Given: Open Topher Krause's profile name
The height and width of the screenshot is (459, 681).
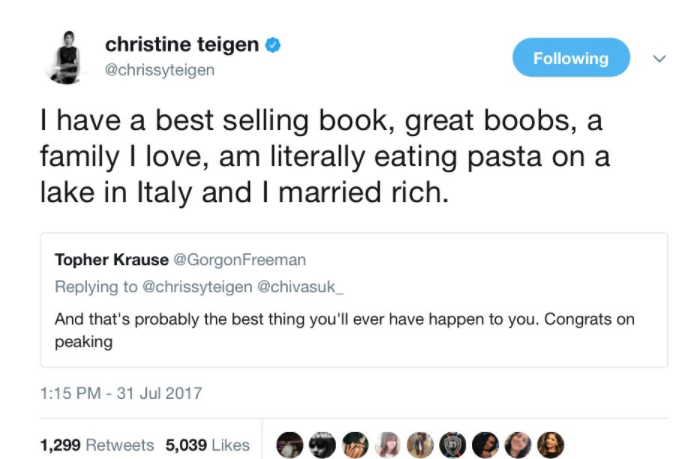Looking at the screenshot, I should [112, 260].
